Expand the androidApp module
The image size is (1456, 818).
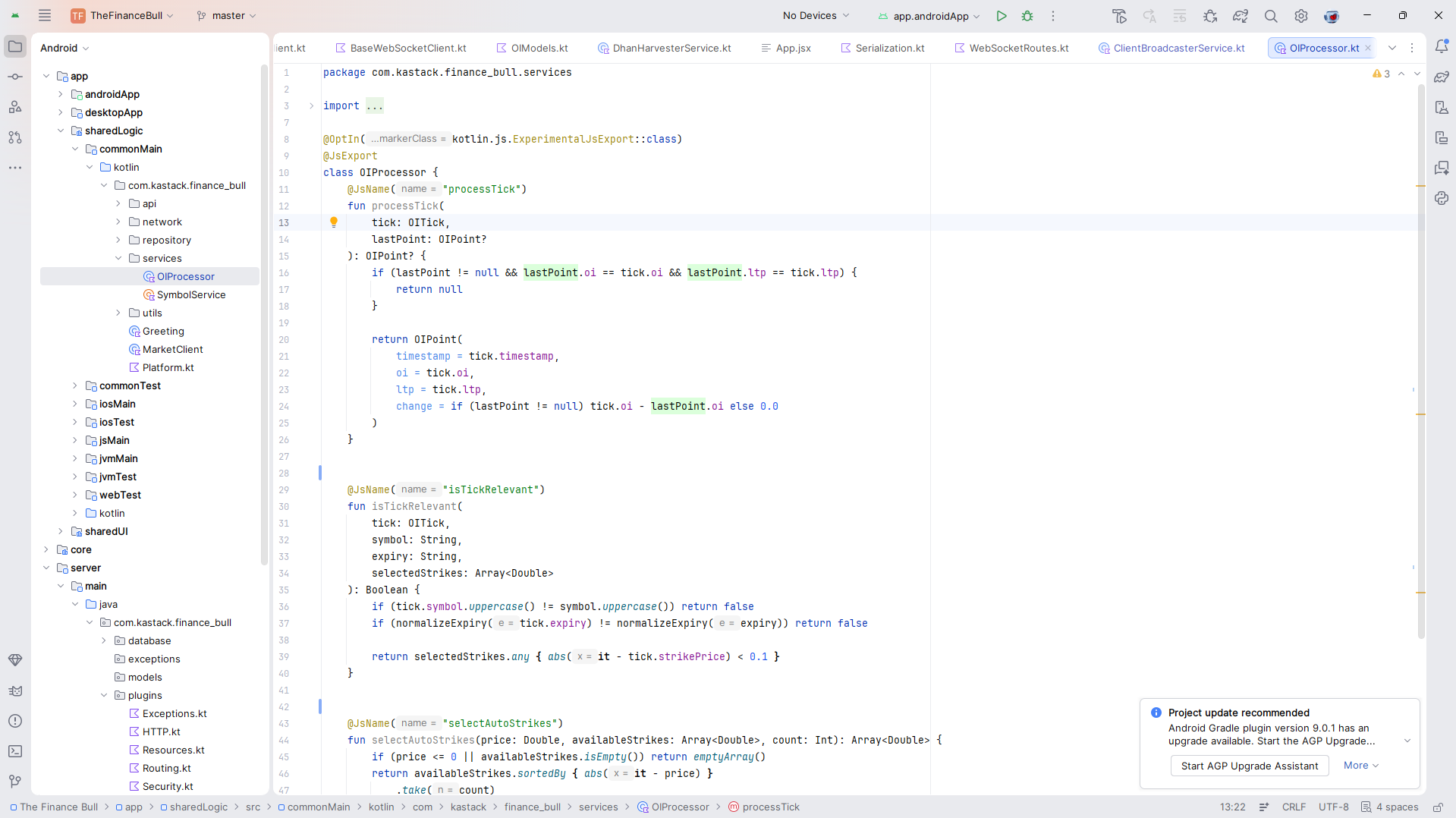61,94
